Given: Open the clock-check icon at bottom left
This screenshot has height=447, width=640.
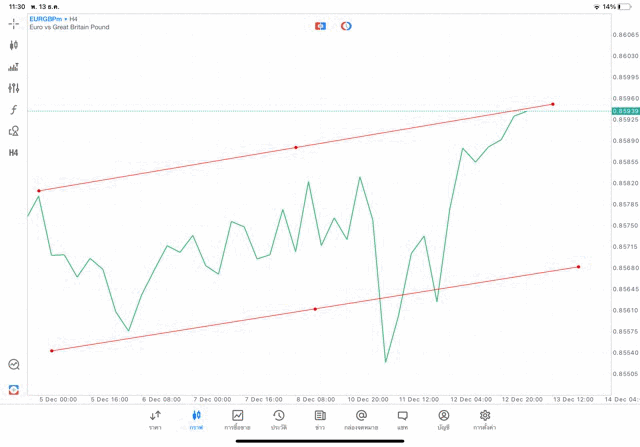Looking at the screenshot, I should click(x=14, y=365).
